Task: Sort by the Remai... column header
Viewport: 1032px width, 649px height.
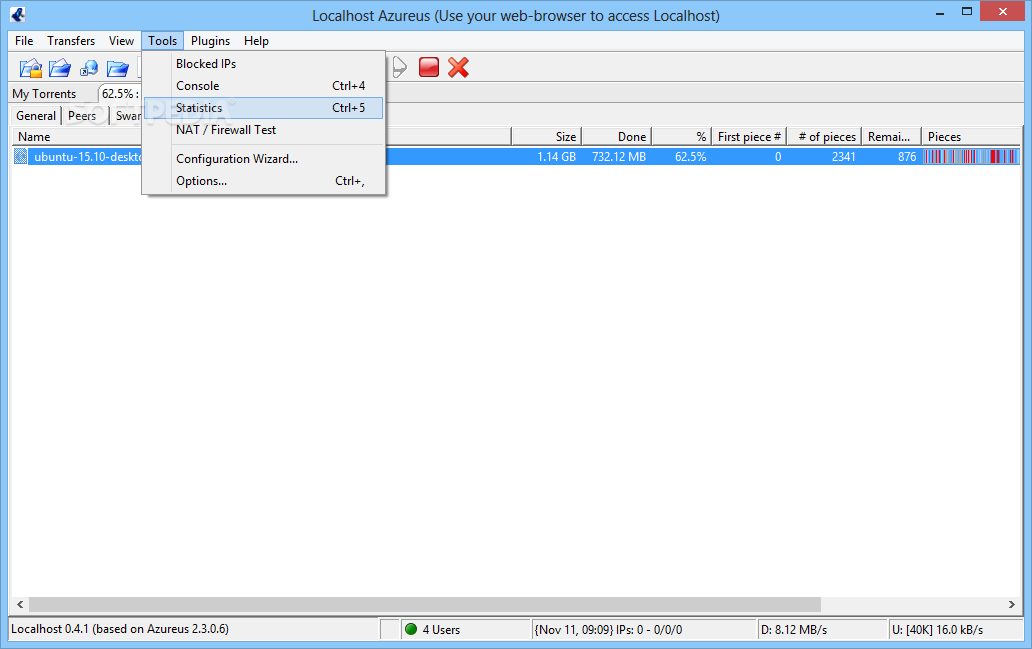Action: pos(891,137)
